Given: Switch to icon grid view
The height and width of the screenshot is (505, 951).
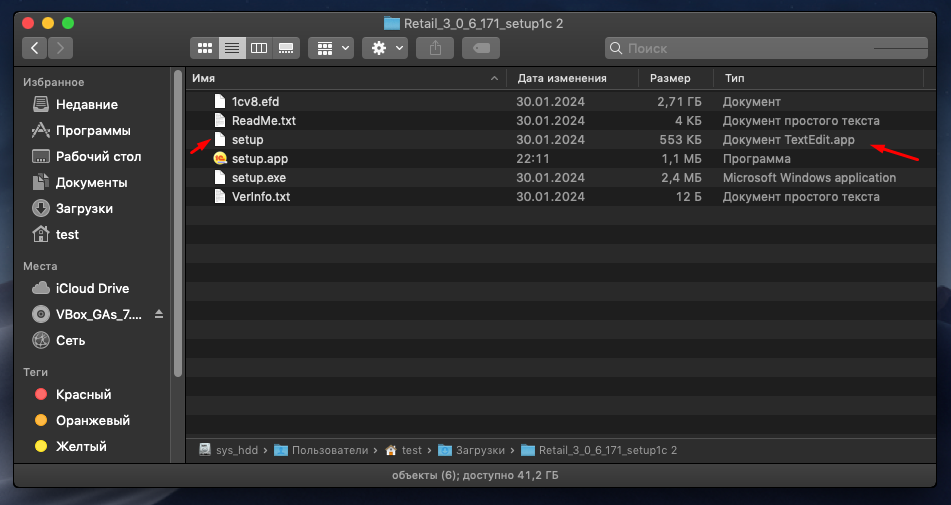Looking at the screenshot, I should click(205, 48).
